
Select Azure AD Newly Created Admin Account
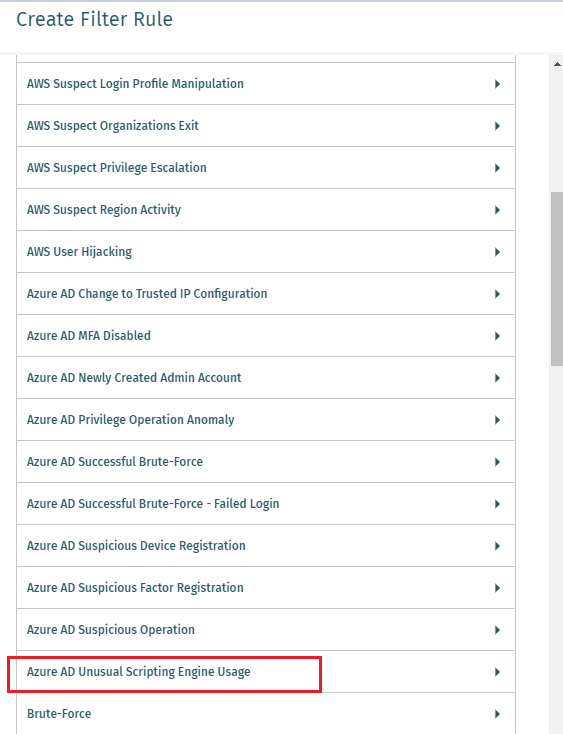[x=134, y=378]
